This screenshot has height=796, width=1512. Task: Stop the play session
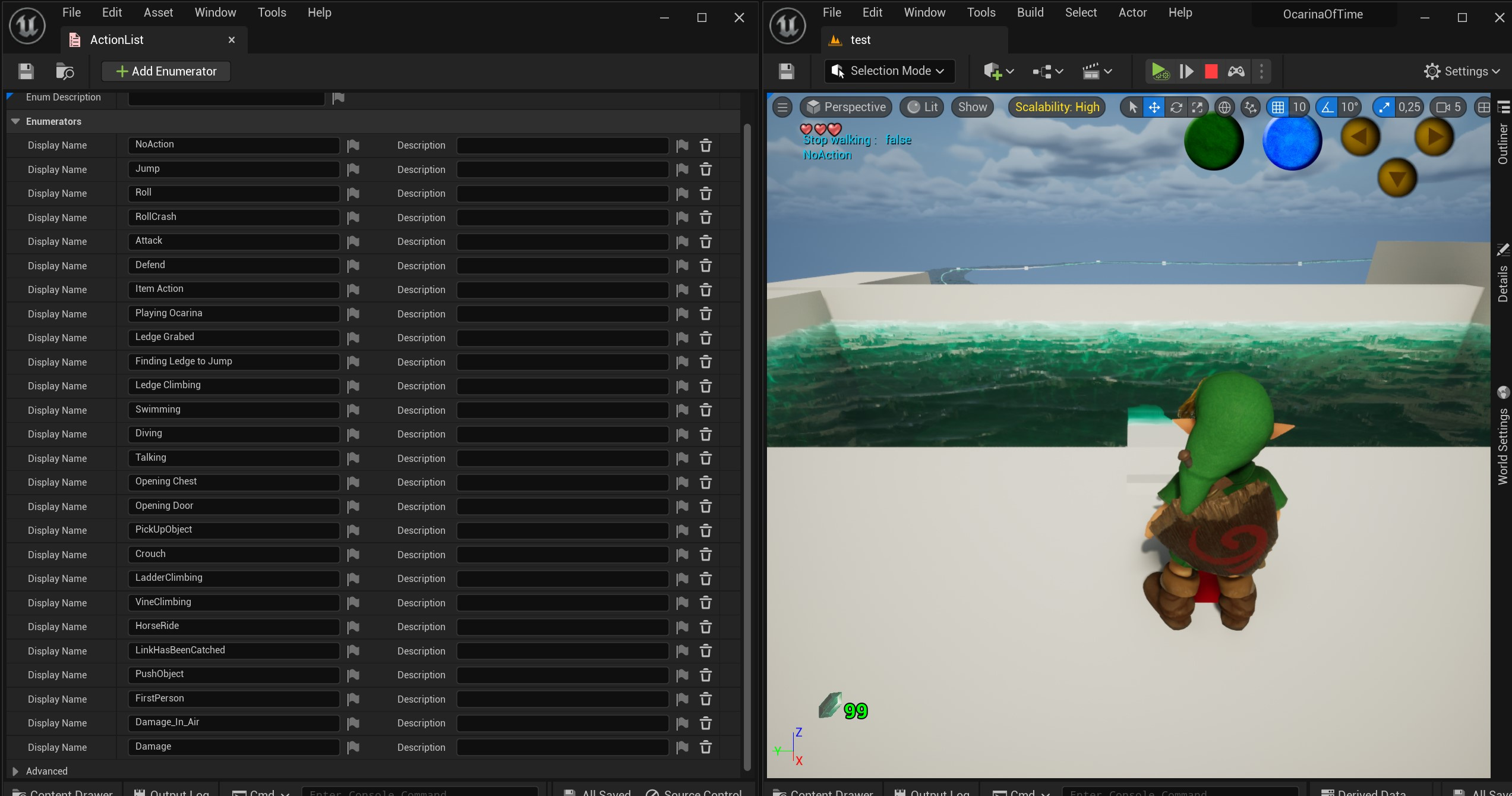(1211, 71)
